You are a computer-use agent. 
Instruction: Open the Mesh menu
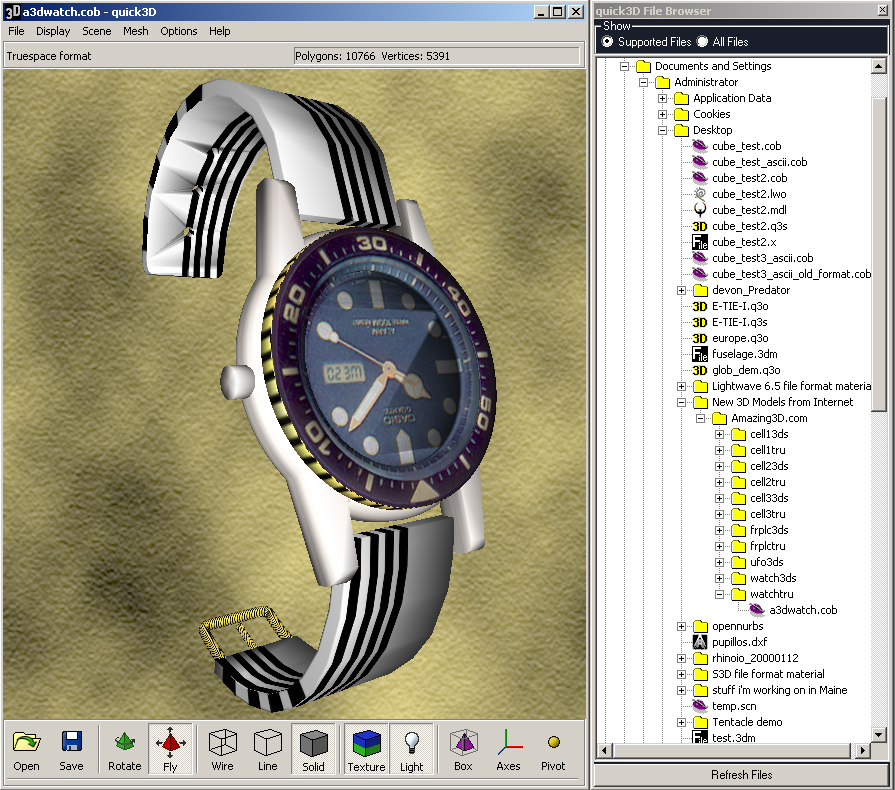pos(135,31)
